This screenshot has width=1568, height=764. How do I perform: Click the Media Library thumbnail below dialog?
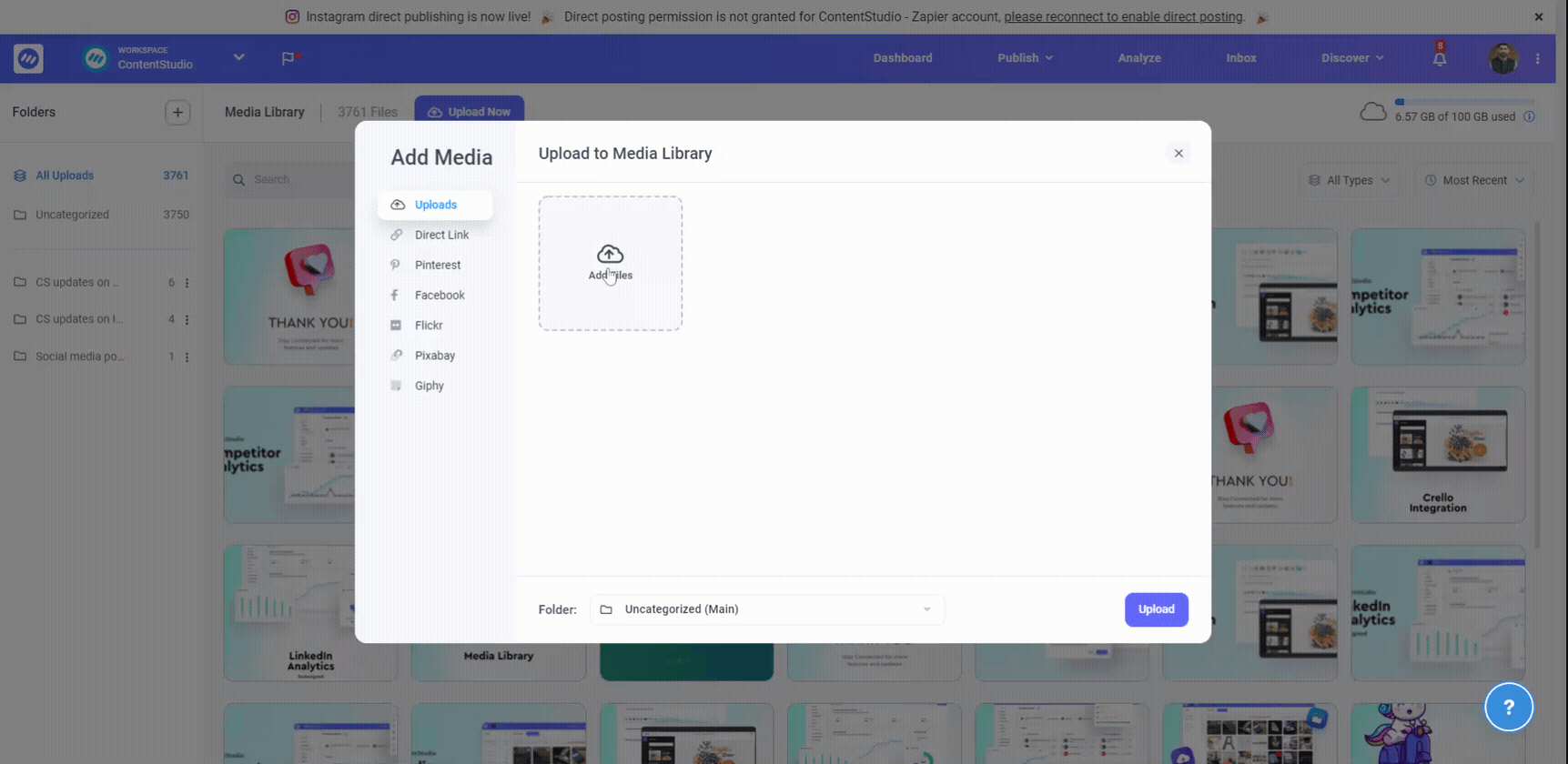[x=498, y=661]
